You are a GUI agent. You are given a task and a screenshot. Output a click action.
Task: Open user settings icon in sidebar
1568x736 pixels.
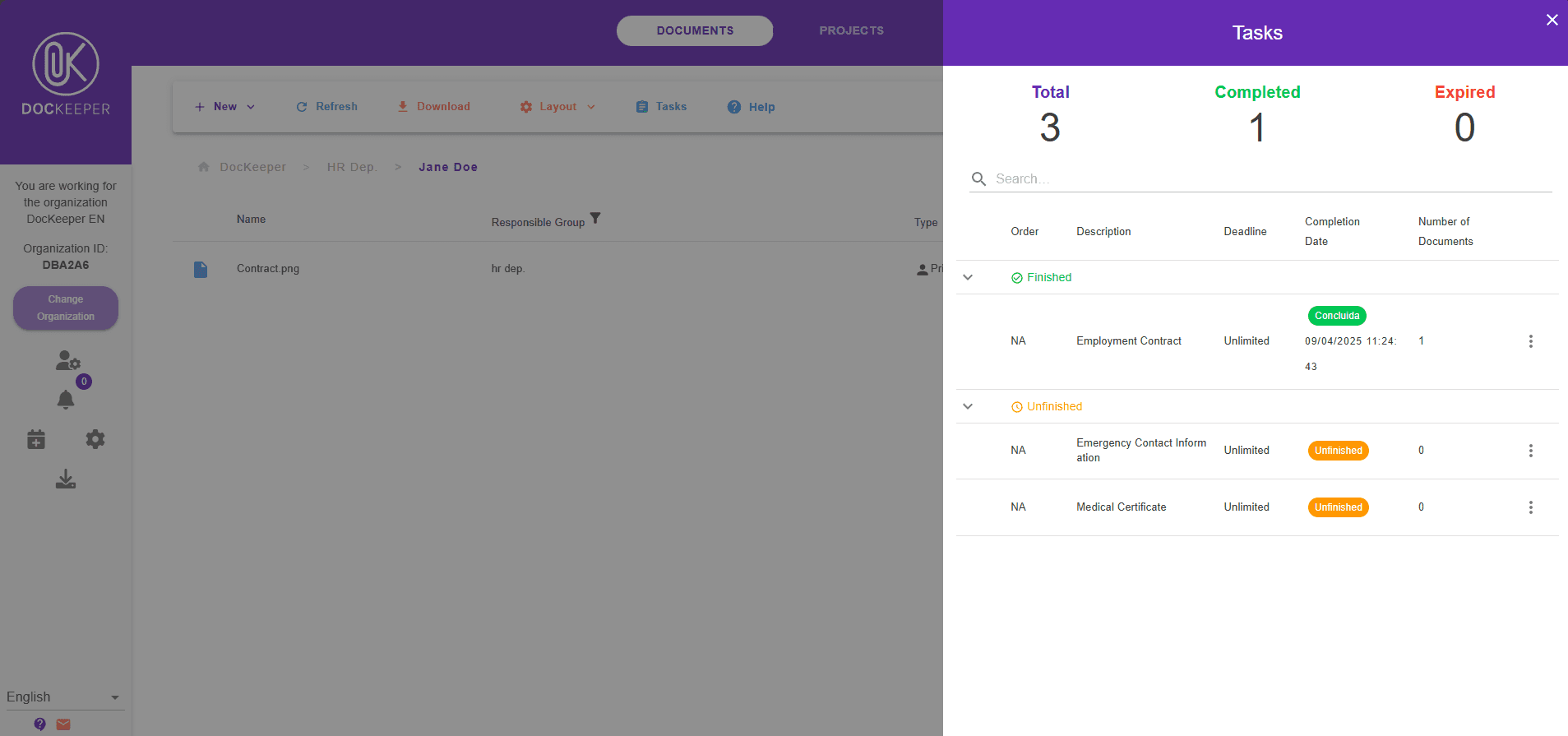[67, 360]
